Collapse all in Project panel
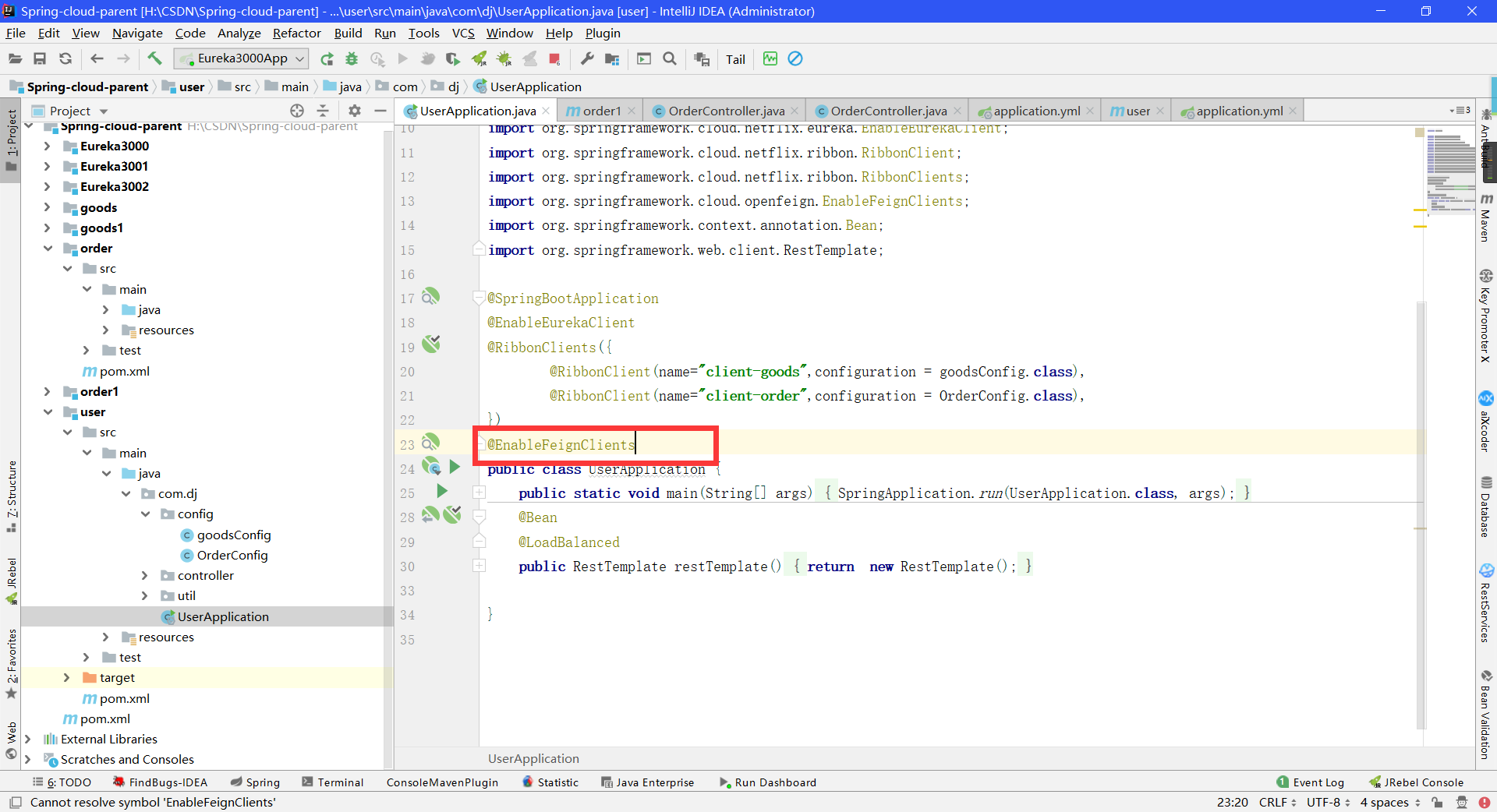The width and height of the screenshot is (1497, 812). point(323,111)
